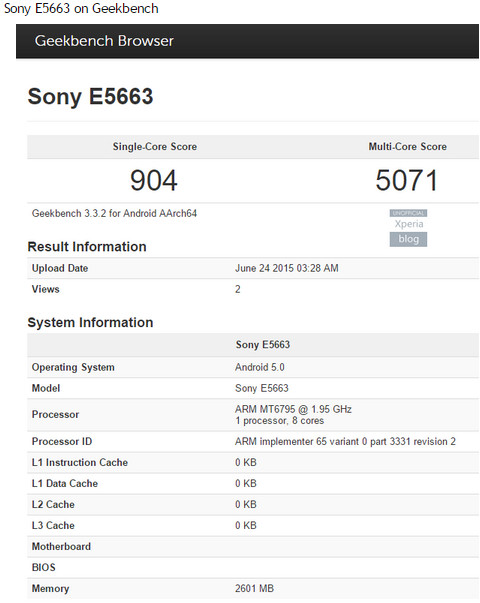Viewport: 480px width, 603px height.
Task: Click the Result Information section heading
Action: coord(87,247)
